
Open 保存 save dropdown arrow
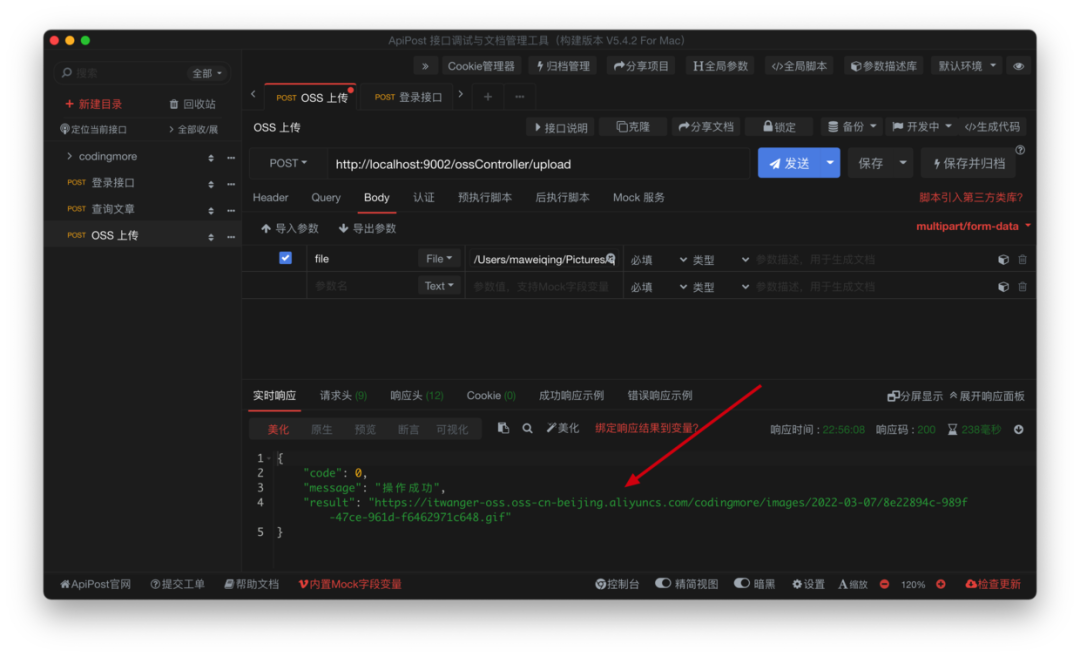[x=902, y=163]
